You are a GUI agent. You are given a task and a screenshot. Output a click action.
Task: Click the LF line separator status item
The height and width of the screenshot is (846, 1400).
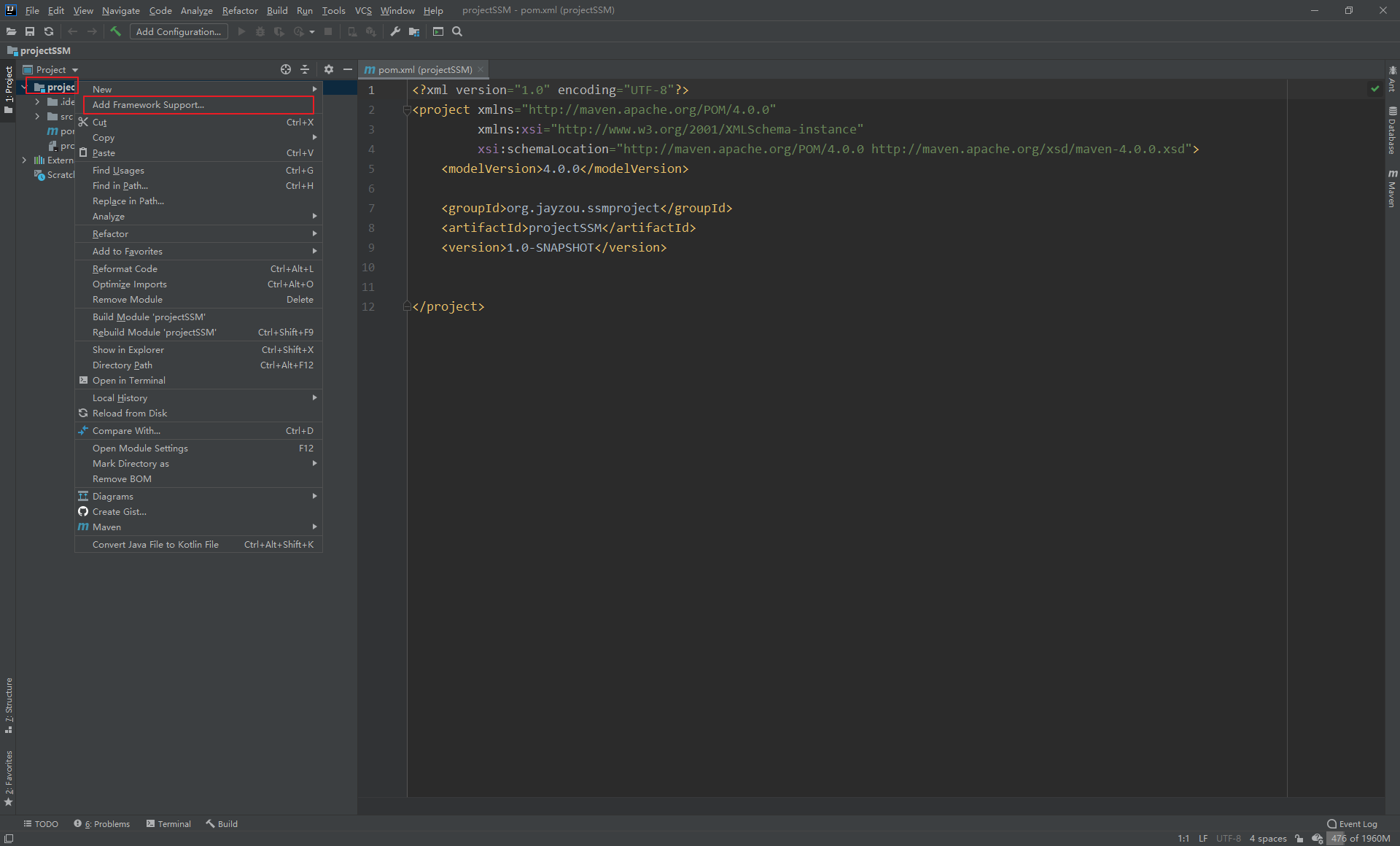coord(1203,839)
